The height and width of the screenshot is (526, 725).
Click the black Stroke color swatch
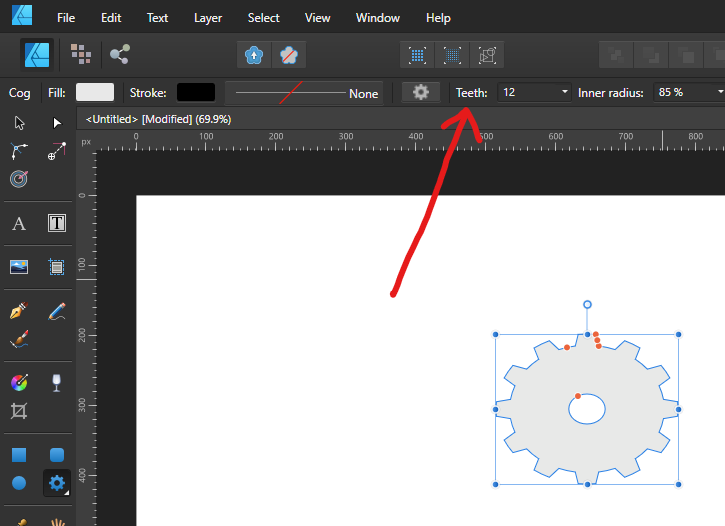pyautogui.click(x=196, y=92)
